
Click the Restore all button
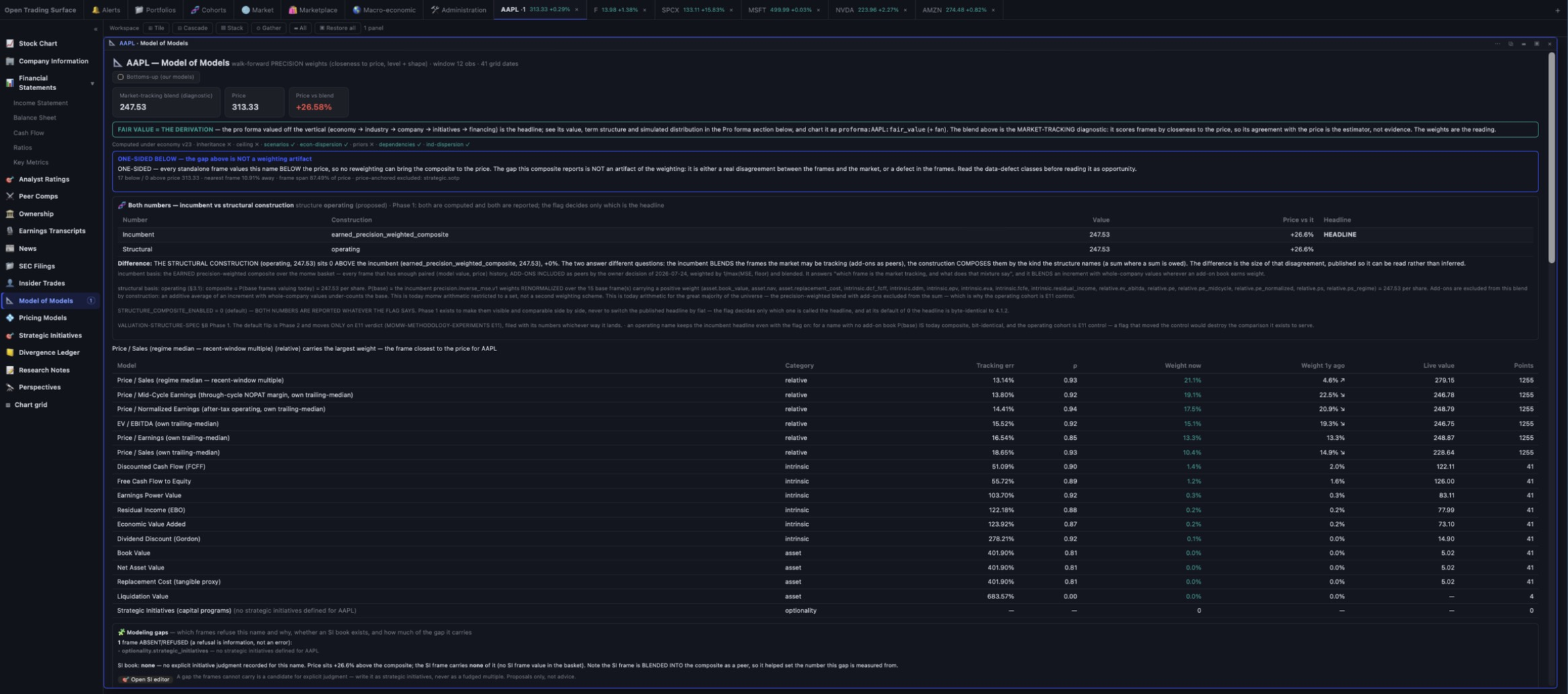coord(338,28)
